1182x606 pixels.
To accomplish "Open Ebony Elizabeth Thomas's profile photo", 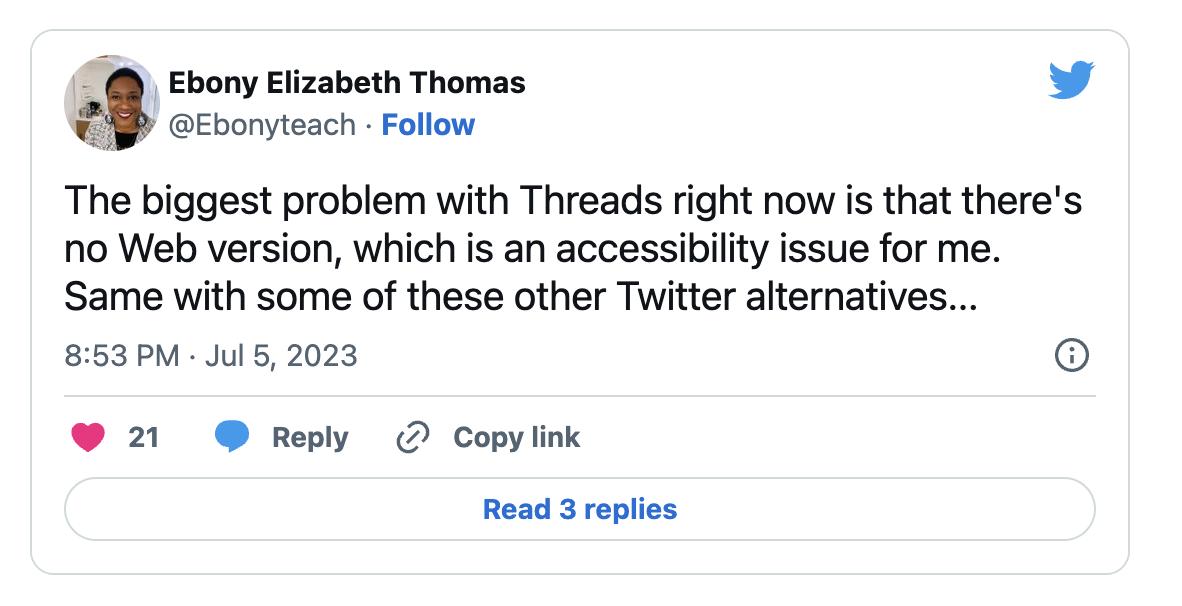I will pyautogui.click(x=111, y=103).
